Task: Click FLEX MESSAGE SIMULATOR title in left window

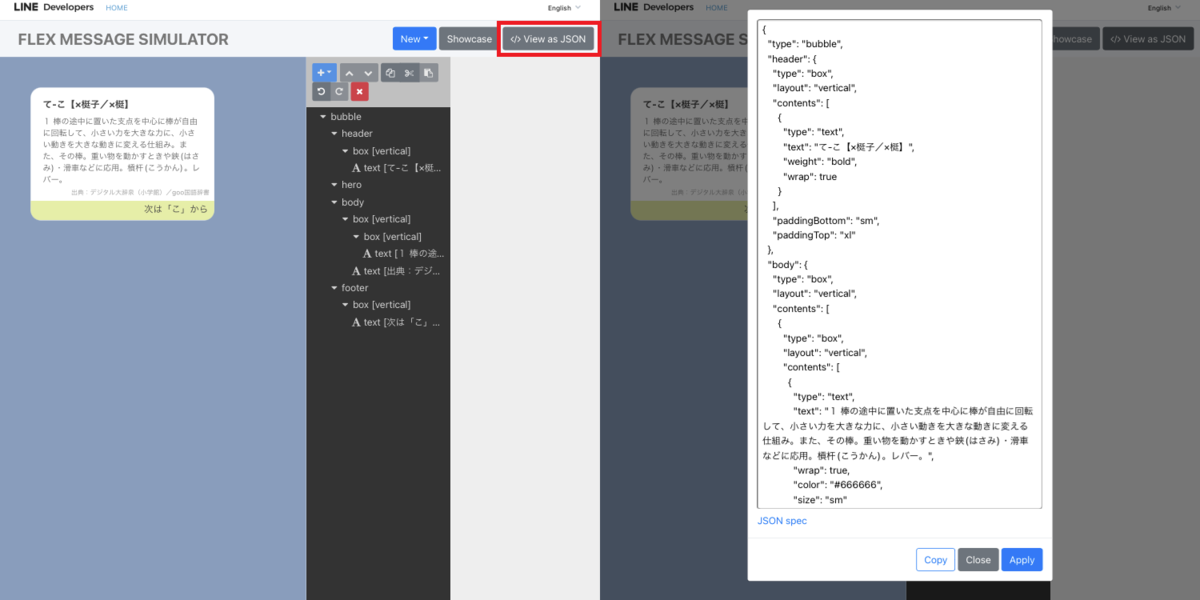Action: click(x=123, y=40)
